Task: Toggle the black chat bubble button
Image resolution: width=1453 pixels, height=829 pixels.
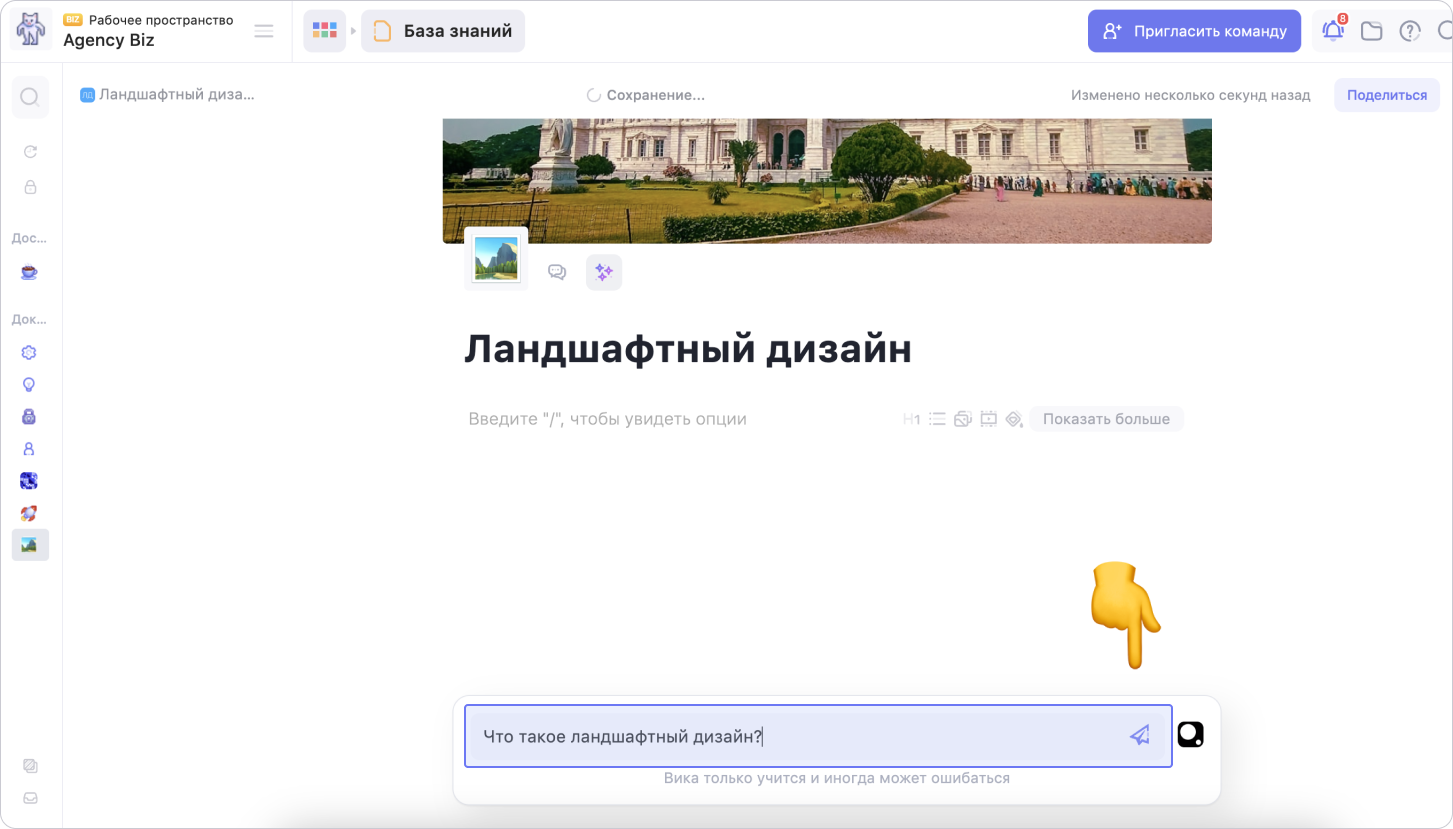Action: (1190, 735)
